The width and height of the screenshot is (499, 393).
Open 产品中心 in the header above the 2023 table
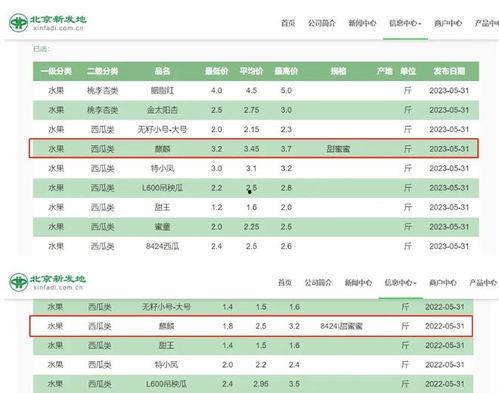[487, 23]
